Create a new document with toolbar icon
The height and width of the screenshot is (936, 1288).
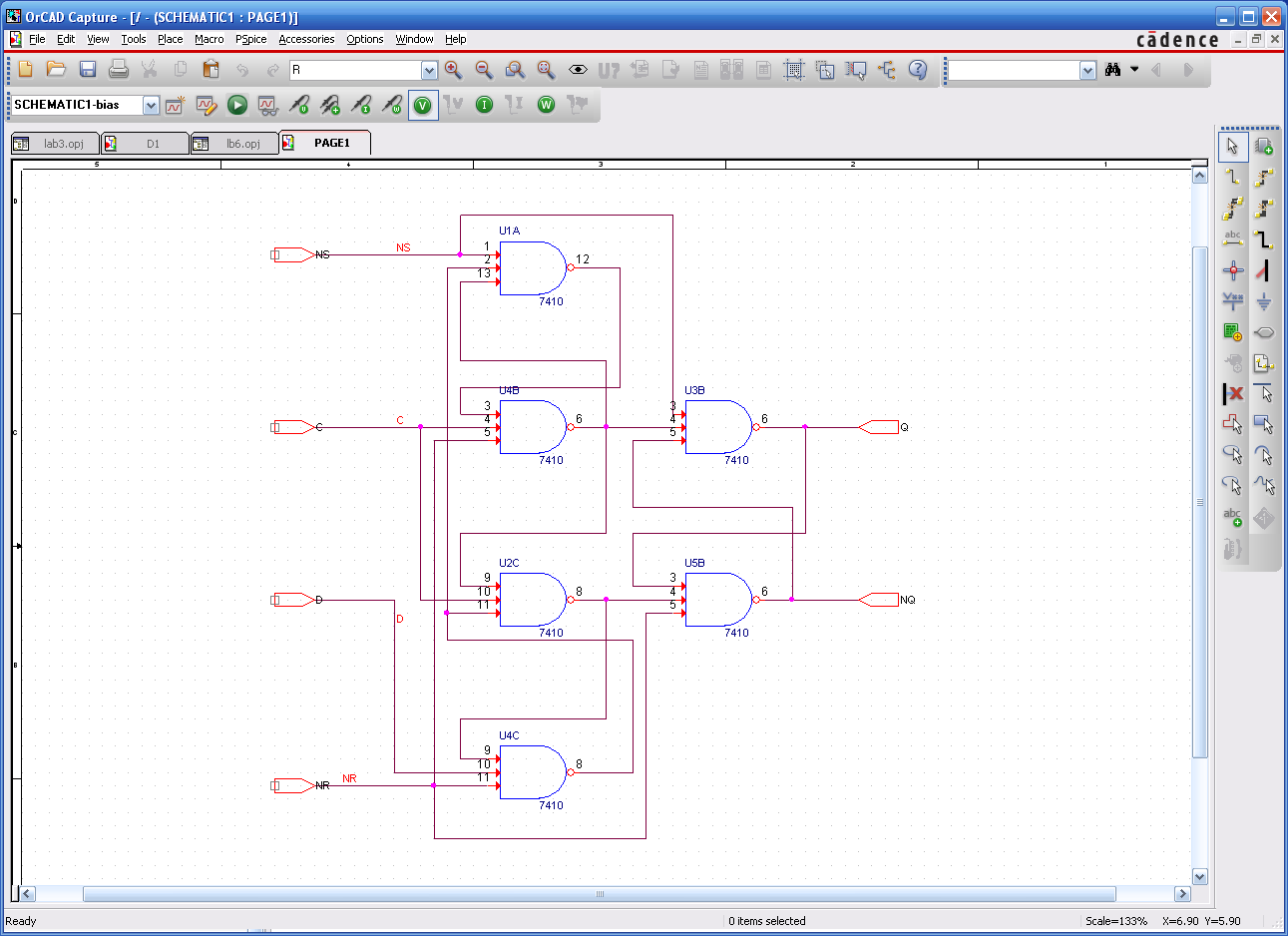(26, 69)
